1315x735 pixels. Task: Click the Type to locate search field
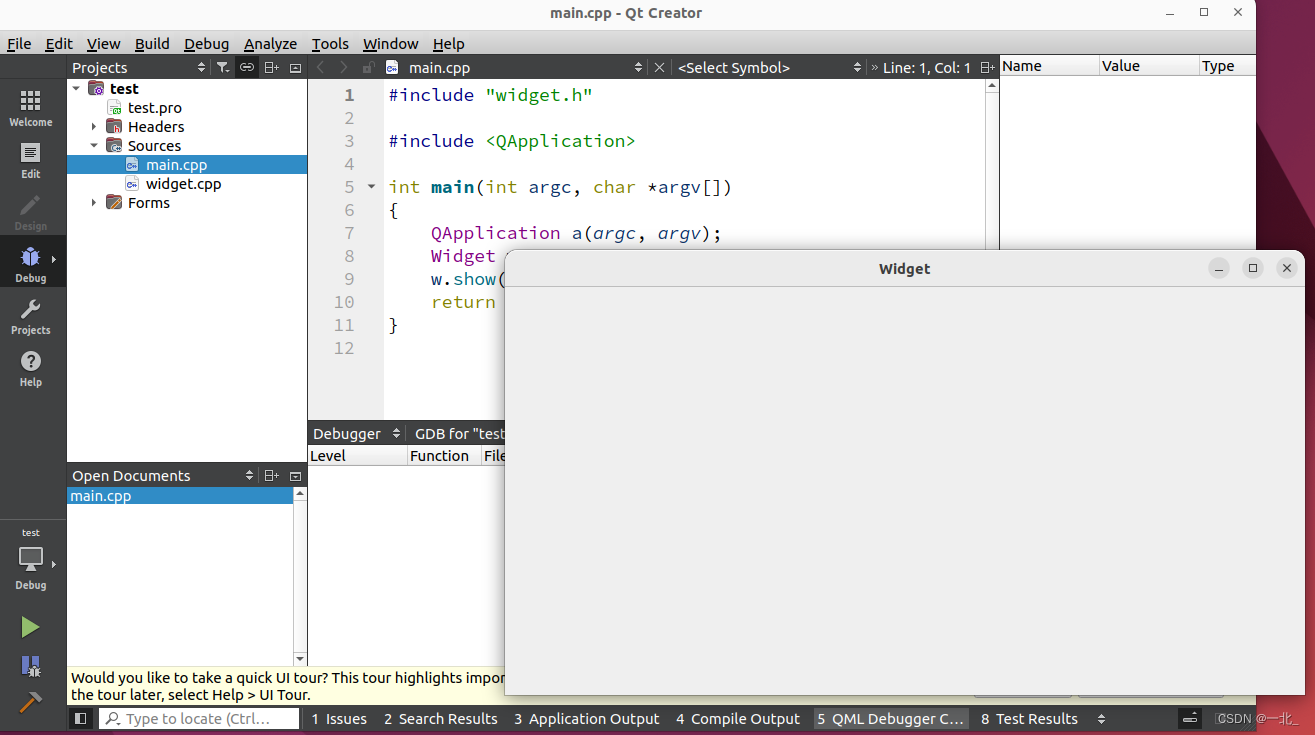(199, 718)
